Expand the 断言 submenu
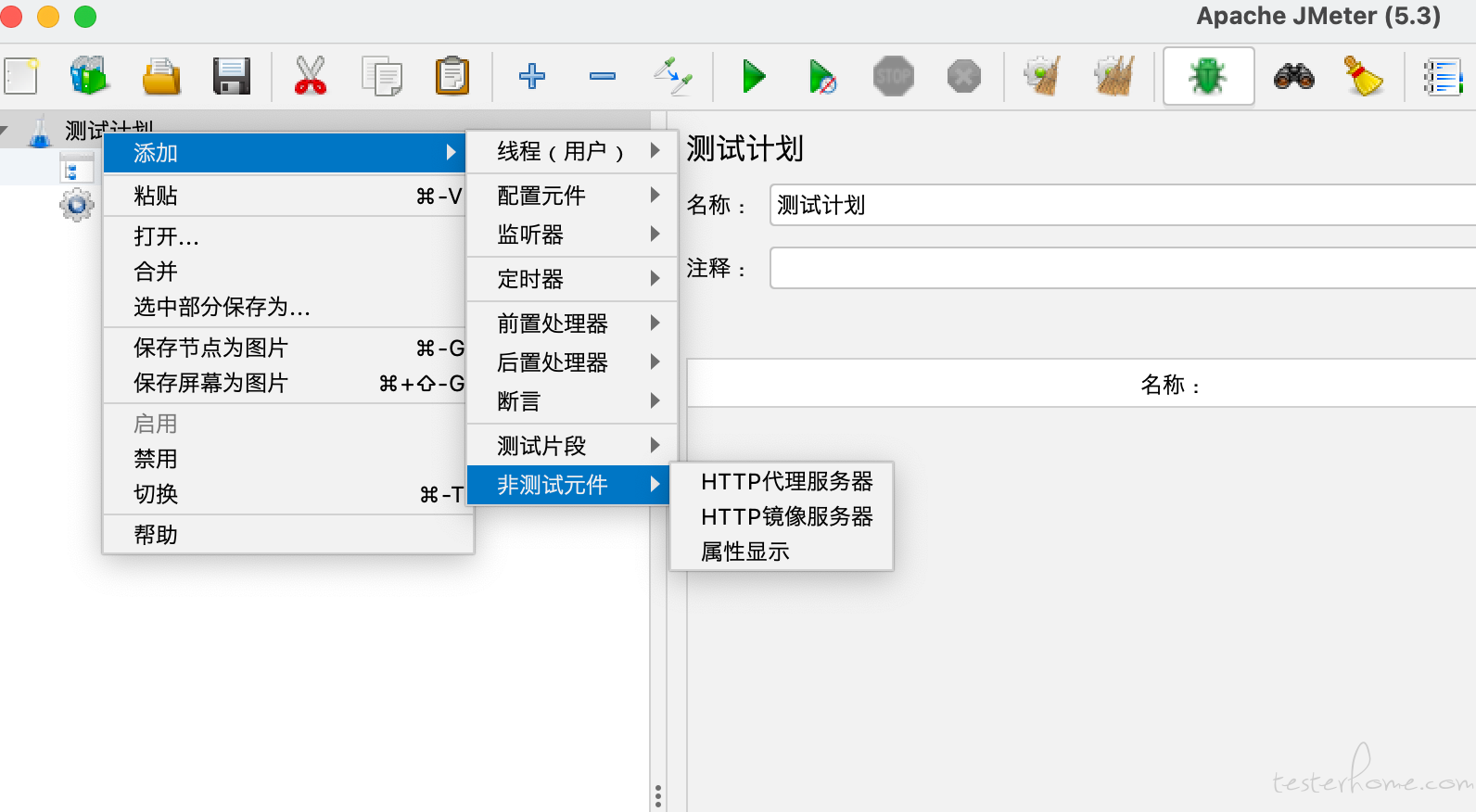 pos(572,401)
